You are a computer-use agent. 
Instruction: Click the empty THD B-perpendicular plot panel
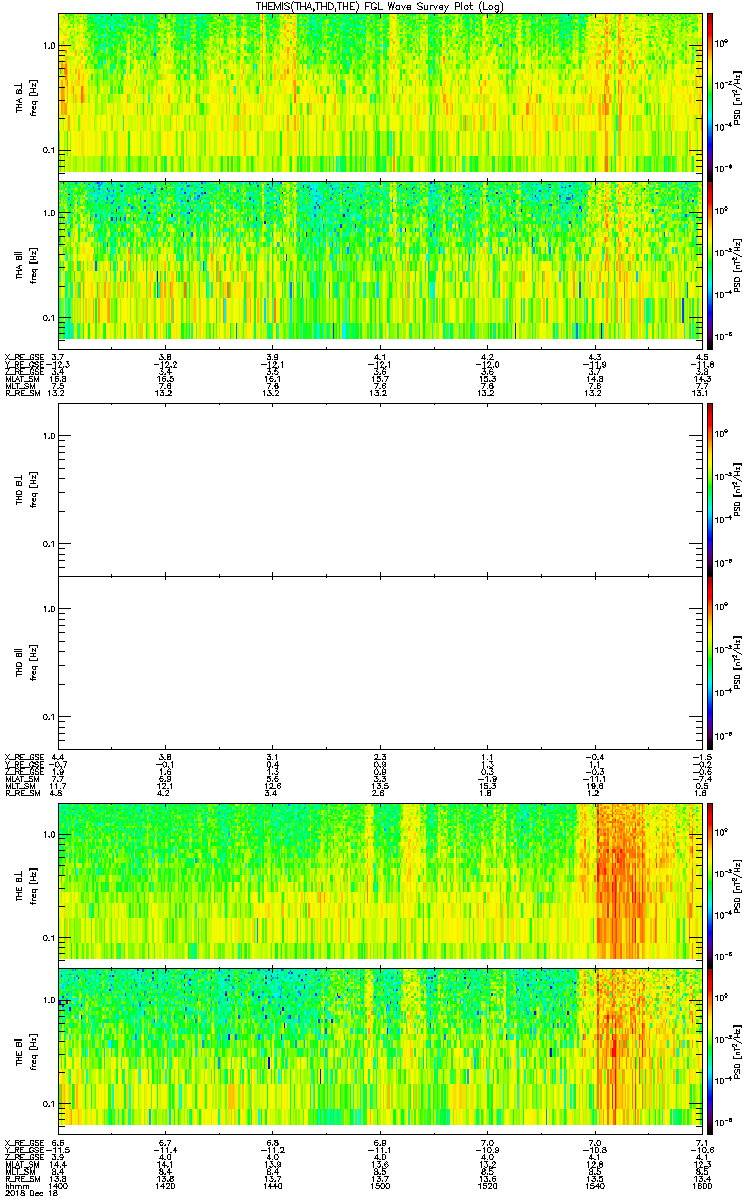[380, 490]
